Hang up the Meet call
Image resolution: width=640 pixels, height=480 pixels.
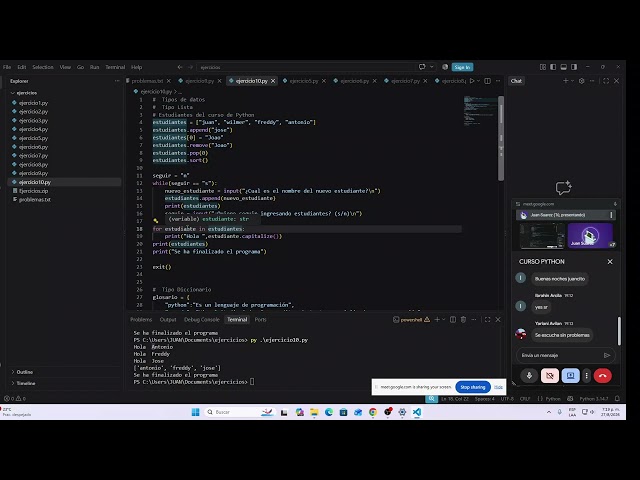tap(602, 376)
